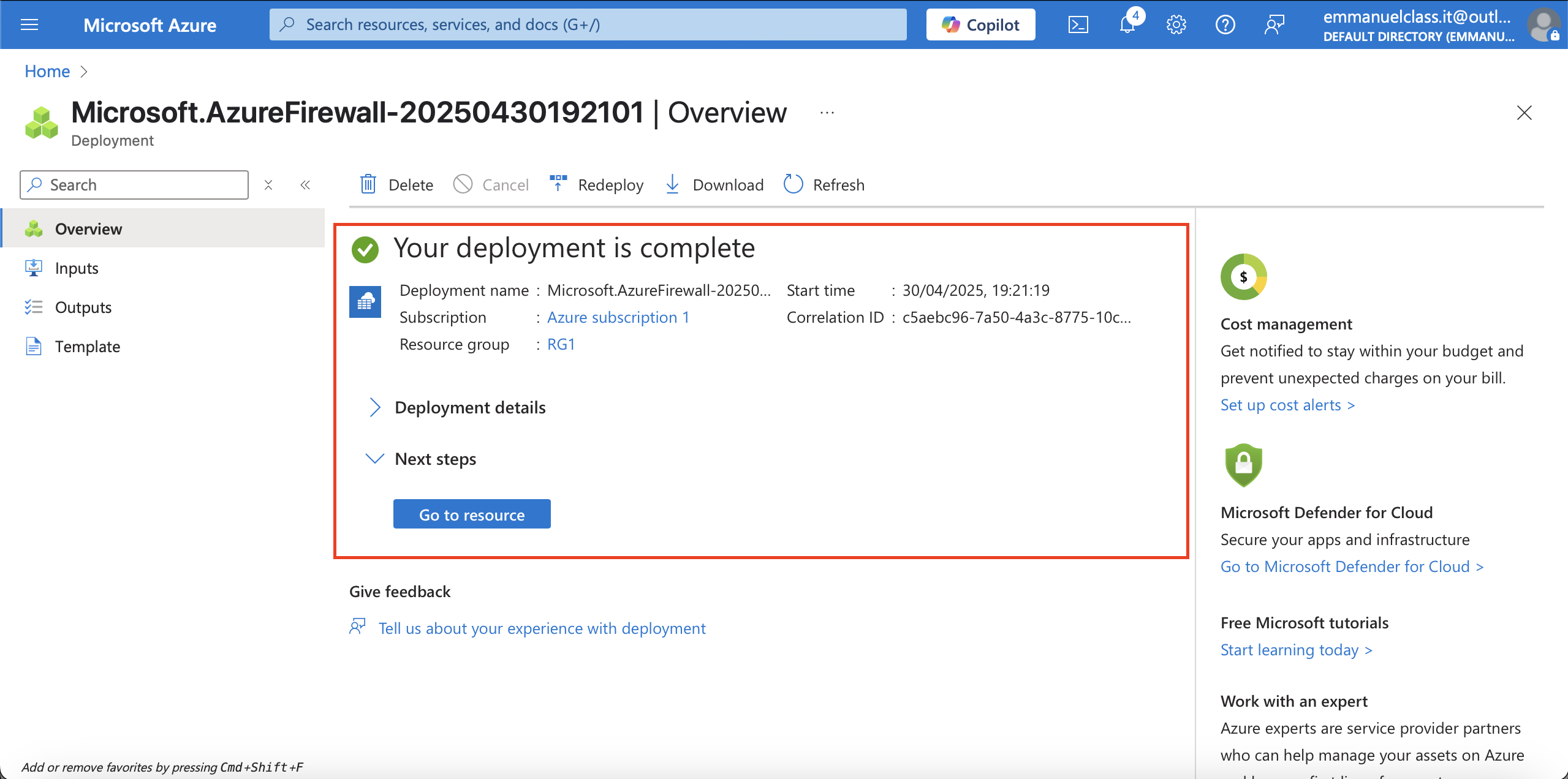The width and height of the screenshot is (1568, 779).
Task: Delete this deployment
Action: [396, 185]
